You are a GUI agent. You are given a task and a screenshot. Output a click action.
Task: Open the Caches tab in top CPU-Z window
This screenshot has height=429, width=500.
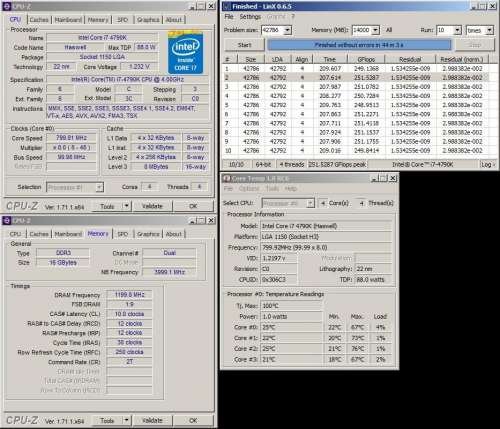pos(39,20)
